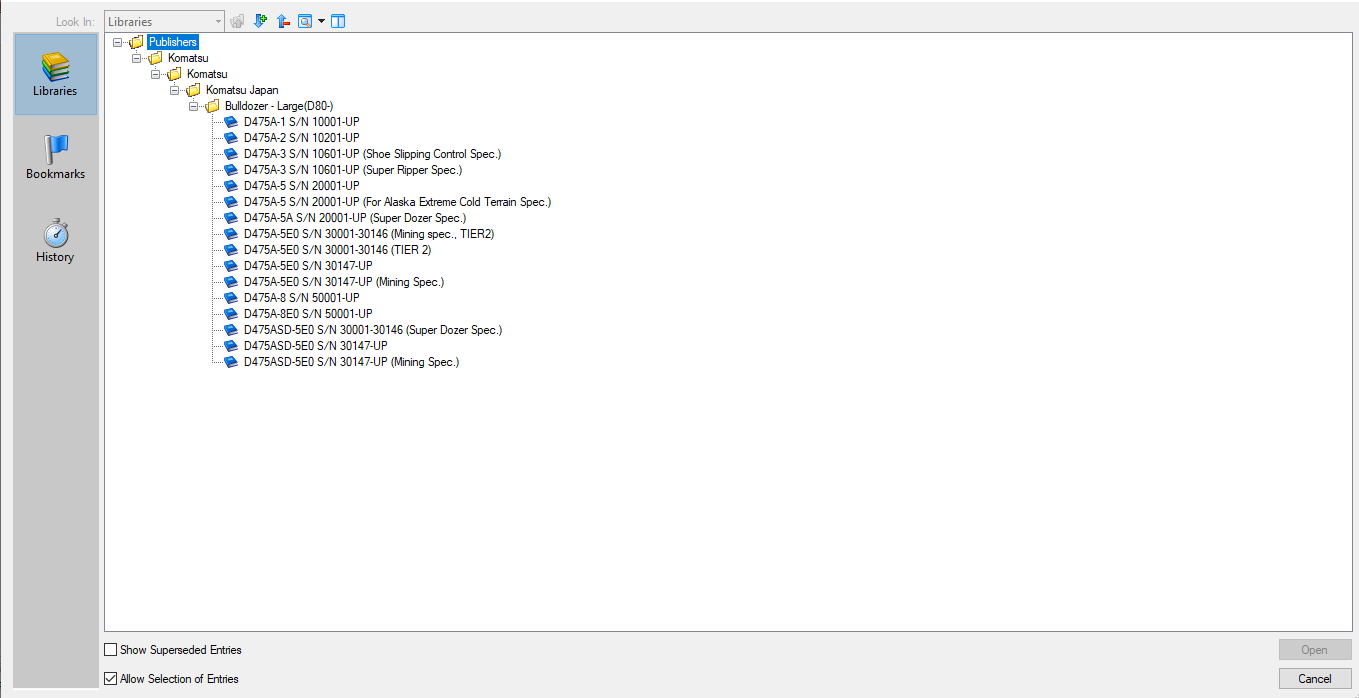Viewport: 1359px width, 698px height.
Task: Collapse the Komatsu Japan node
Action: [x=175, y=90]
